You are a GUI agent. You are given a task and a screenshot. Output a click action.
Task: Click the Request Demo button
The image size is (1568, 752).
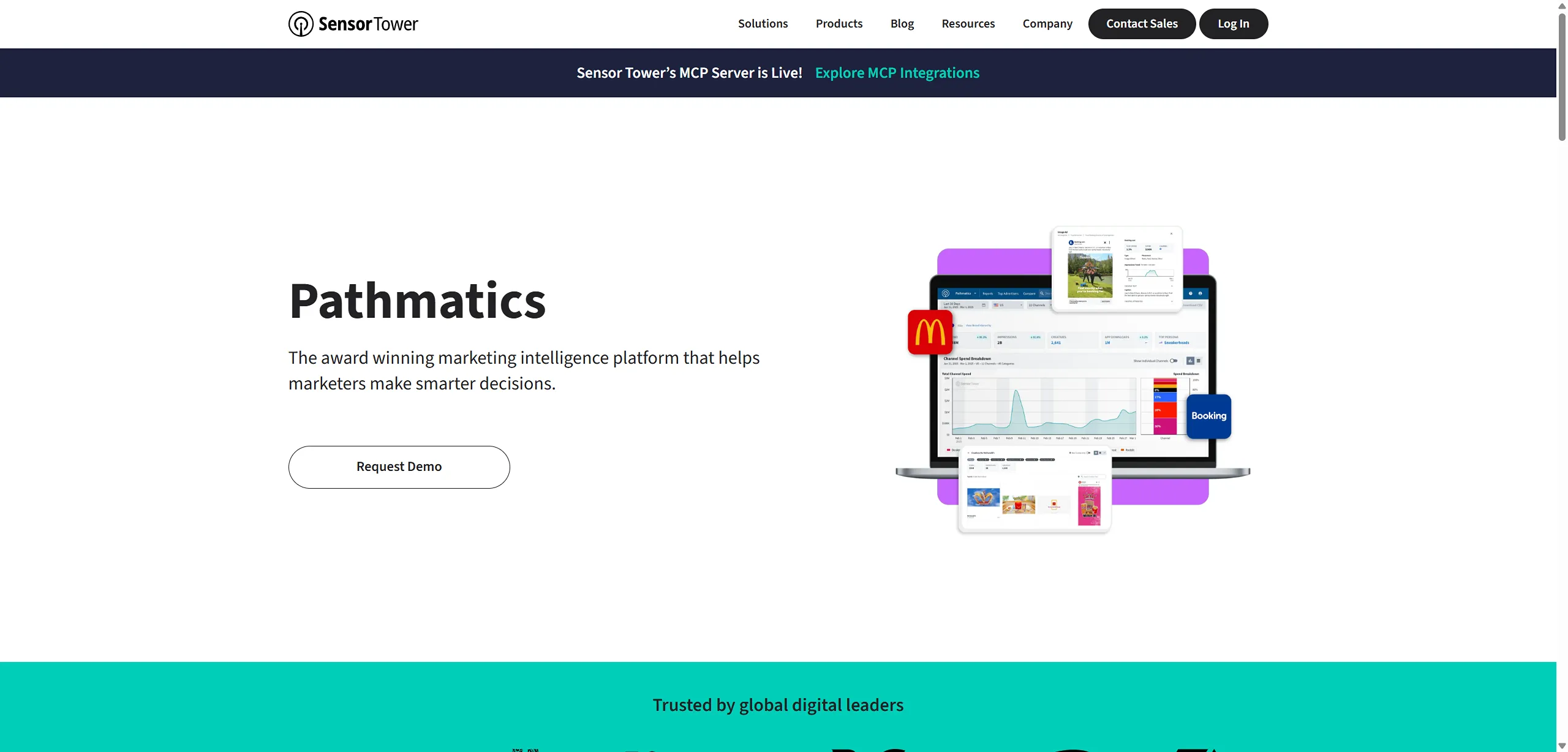[399, 467]
